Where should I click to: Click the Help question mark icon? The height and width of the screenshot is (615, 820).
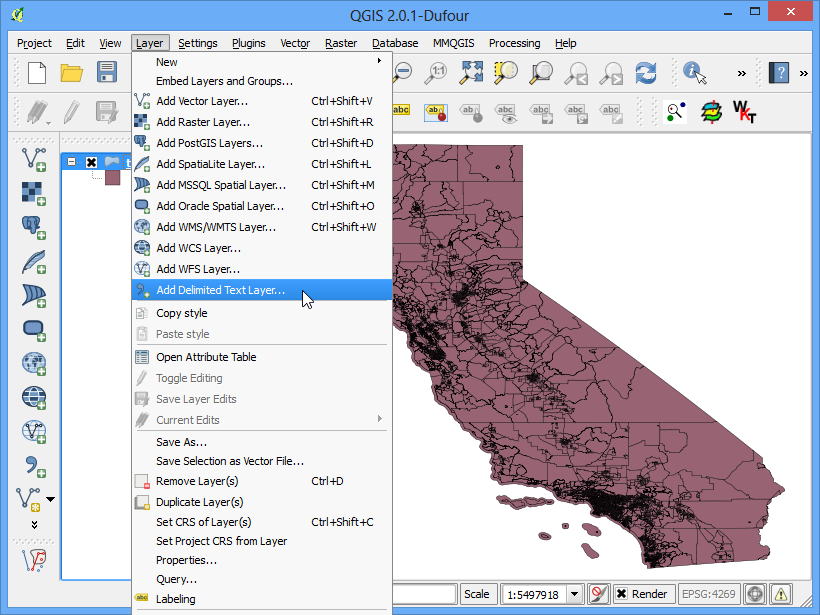[x=779, y=73]
